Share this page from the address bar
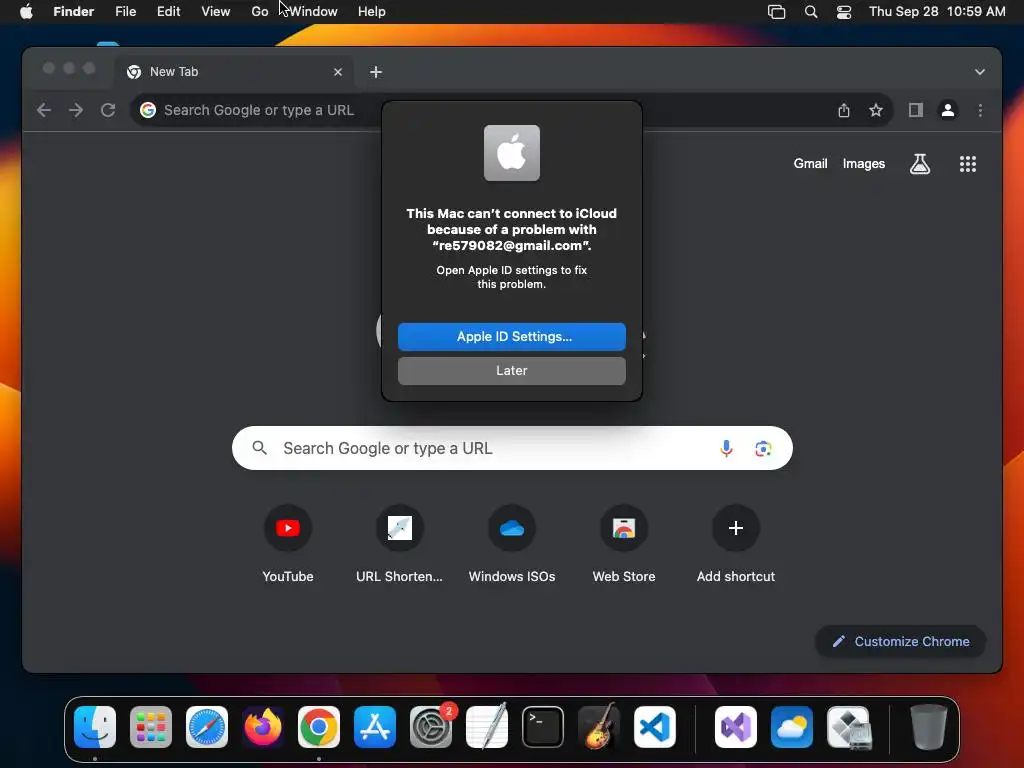The image size is (1024, 768). 844,110
